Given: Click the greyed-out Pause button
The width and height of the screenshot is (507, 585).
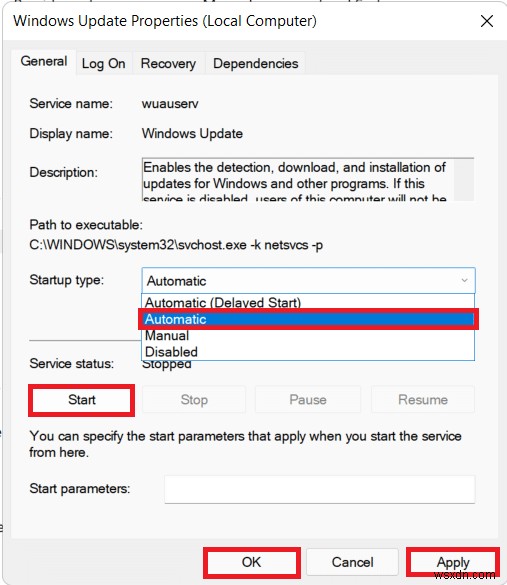Looking at the screenshot, I should (308, 400).
